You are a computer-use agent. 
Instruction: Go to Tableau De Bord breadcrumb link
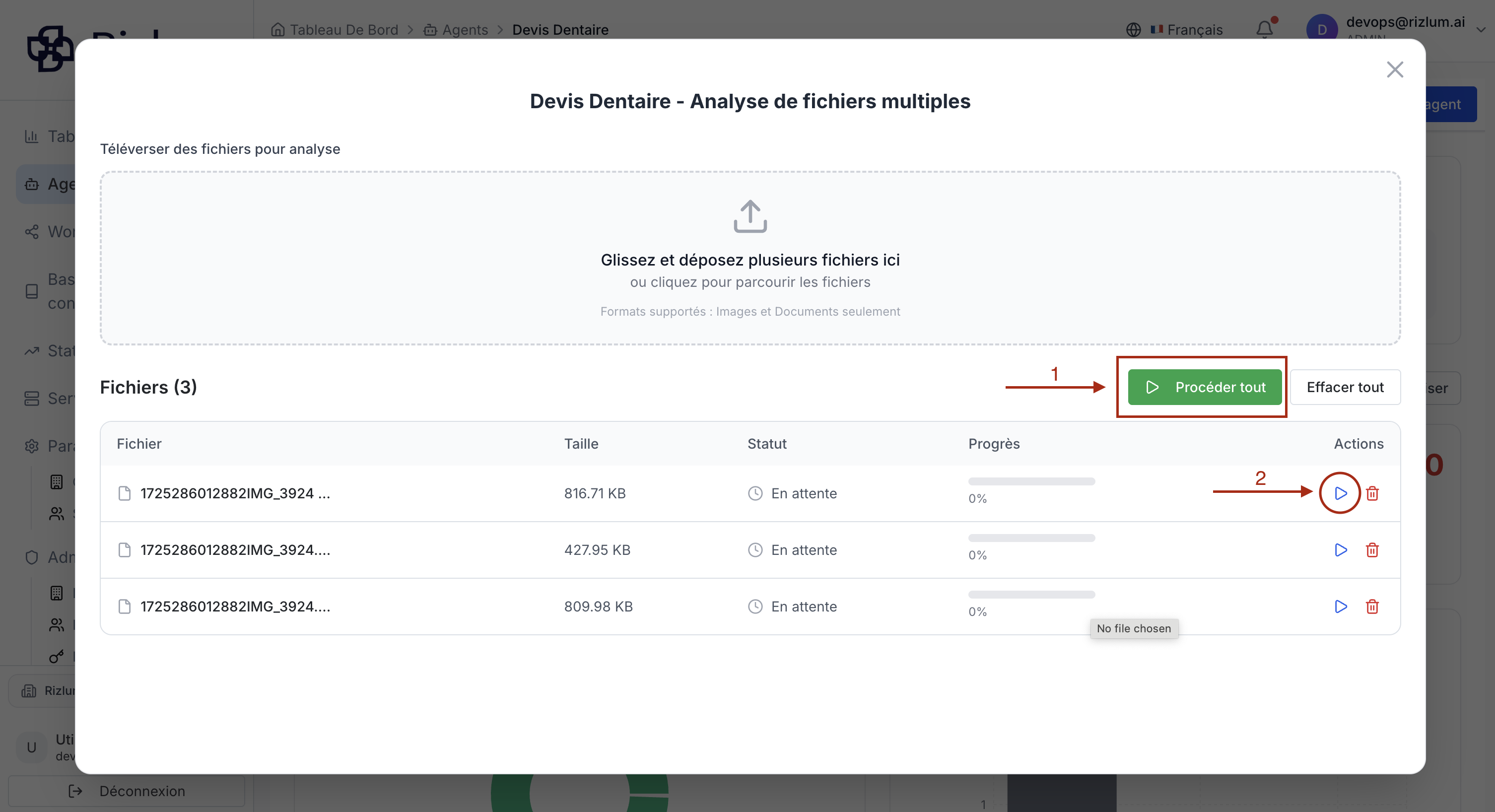point(344,30)
